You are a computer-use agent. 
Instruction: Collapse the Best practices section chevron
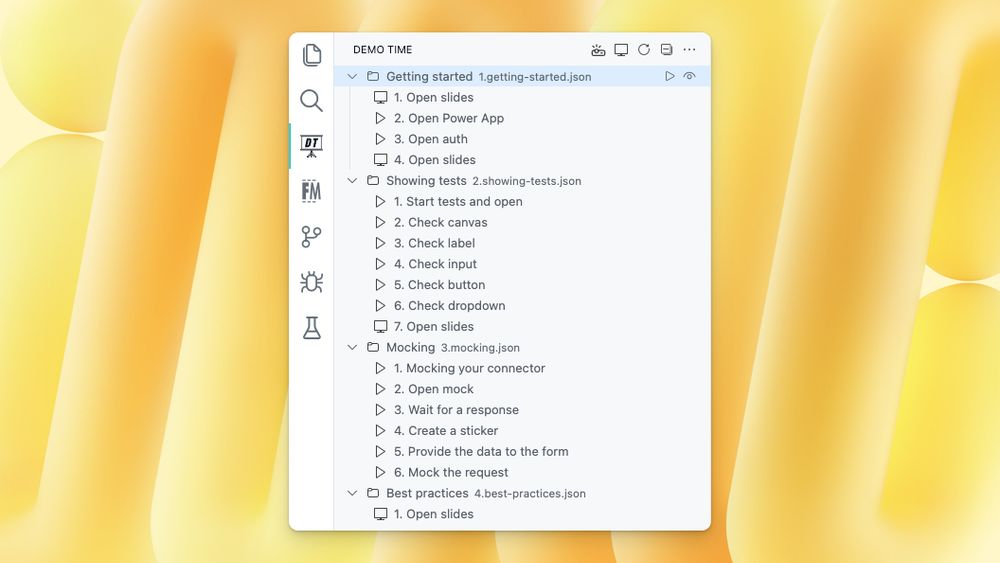pyautogui.click(x=352, y=493)
